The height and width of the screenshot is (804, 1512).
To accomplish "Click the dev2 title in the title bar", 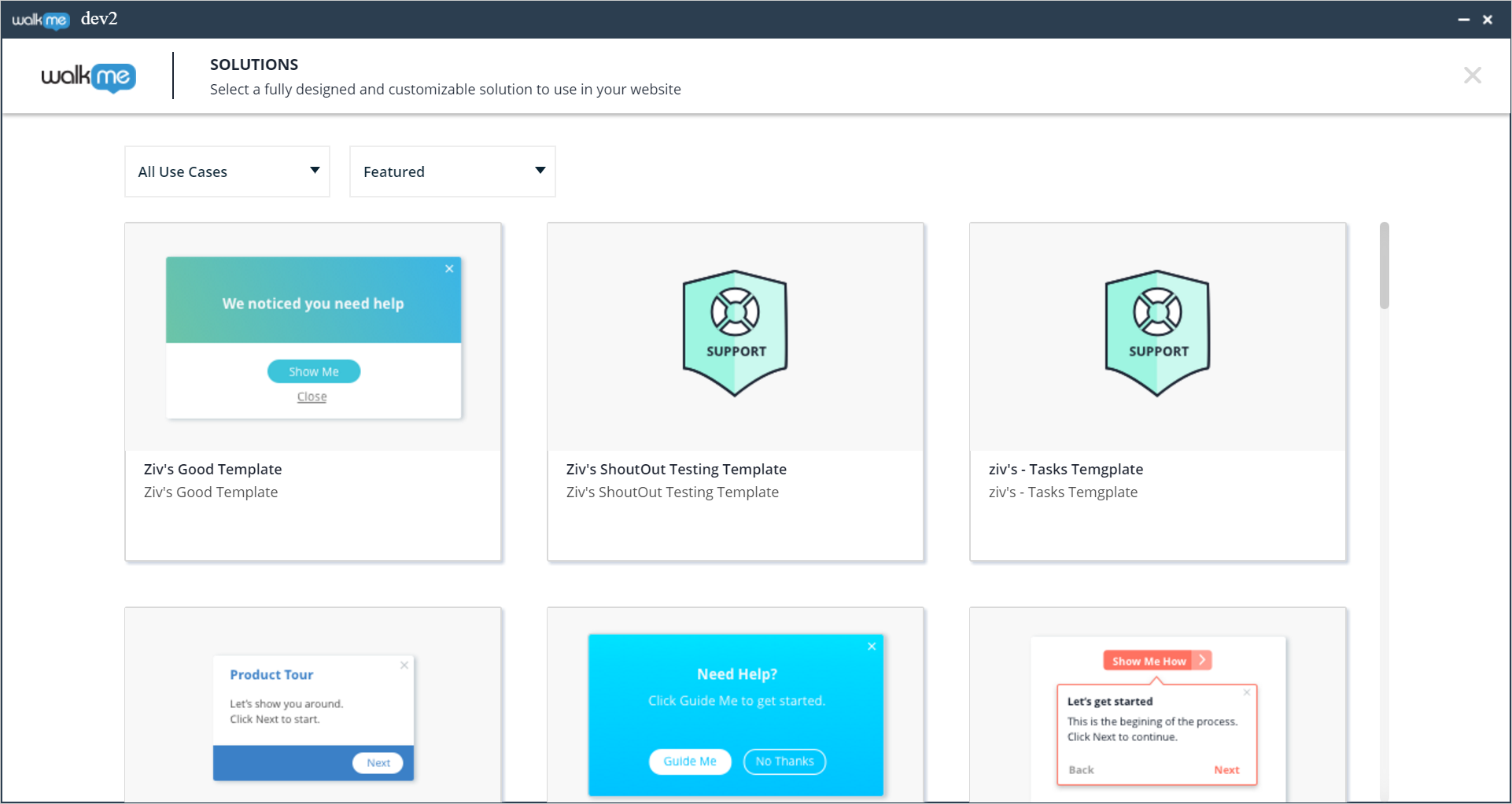I will tap(99, 18).
